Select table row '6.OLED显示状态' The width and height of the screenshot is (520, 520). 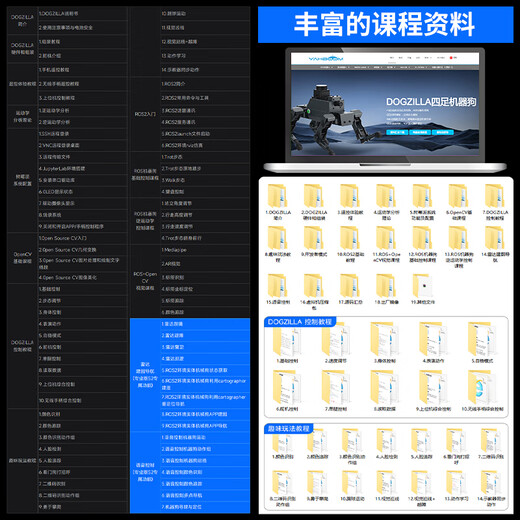pos(82,192)
